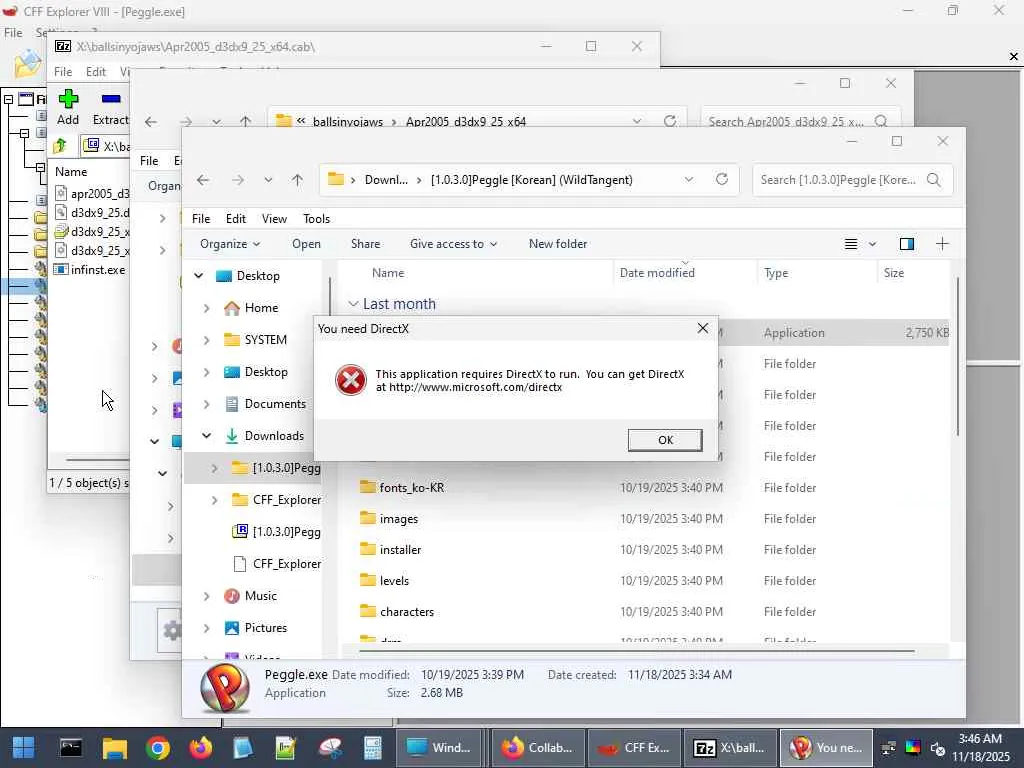Open Edit menu in Peggle folder window

[x=236, y=219]
